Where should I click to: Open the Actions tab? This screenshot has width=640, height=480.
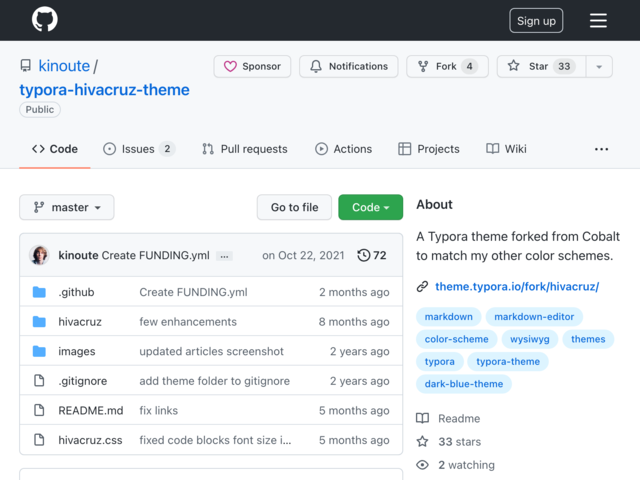click(343, 149)
